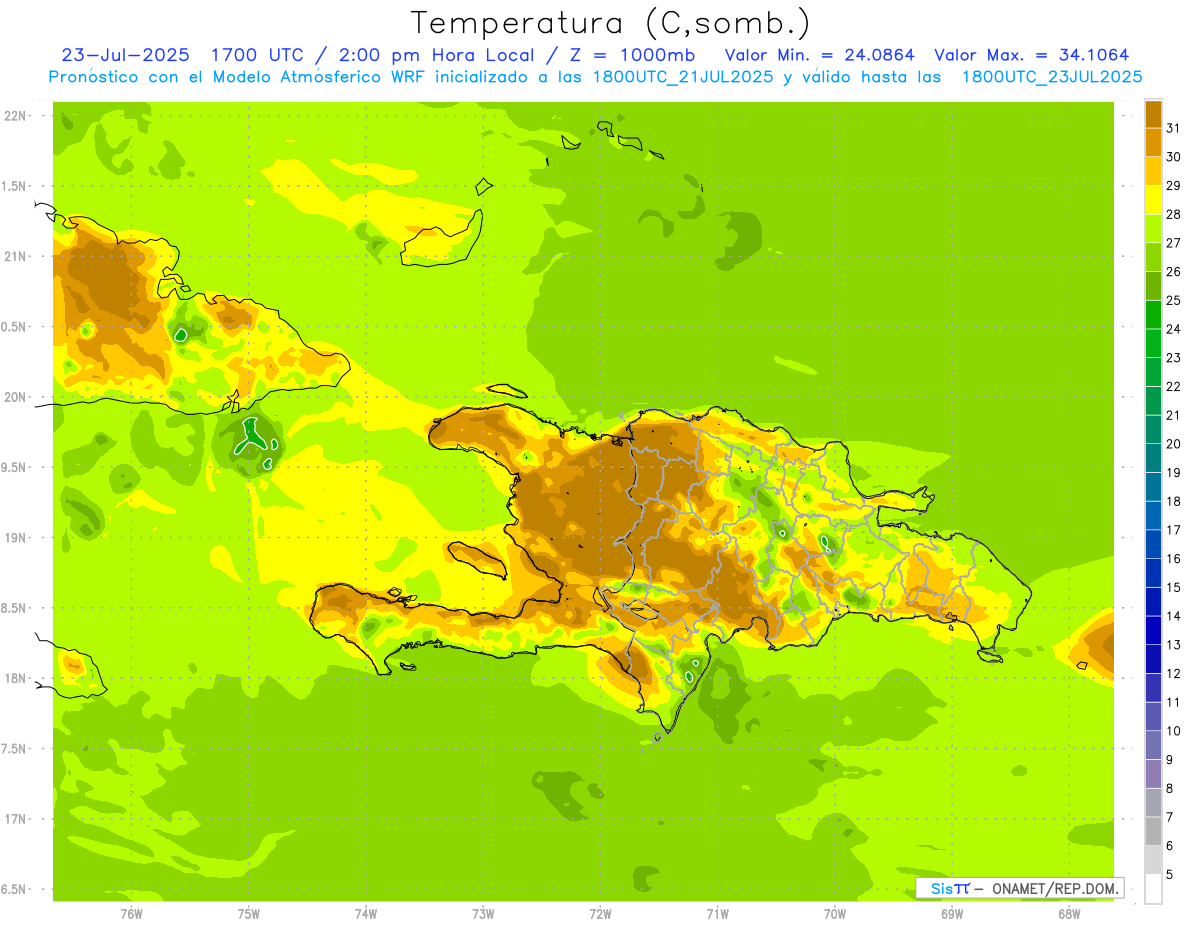The width and height of the screenshot is (1200, 927).
Task: Click the '8.5N' latitude label
Action: click(14, 608)
